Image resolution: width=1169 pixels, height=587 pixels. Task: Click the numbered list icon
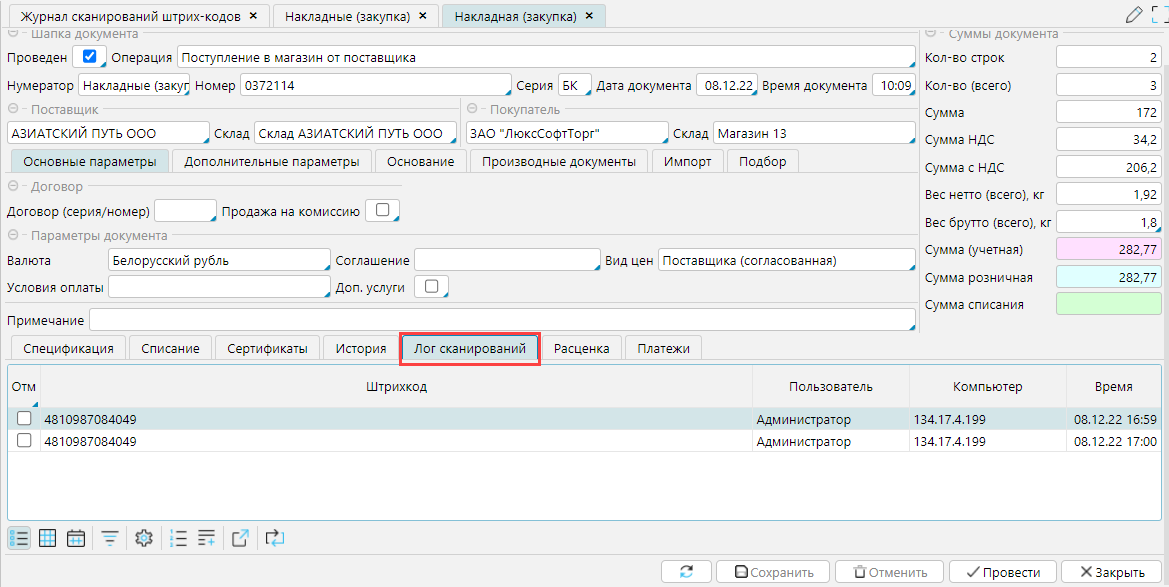coord(179,538)
